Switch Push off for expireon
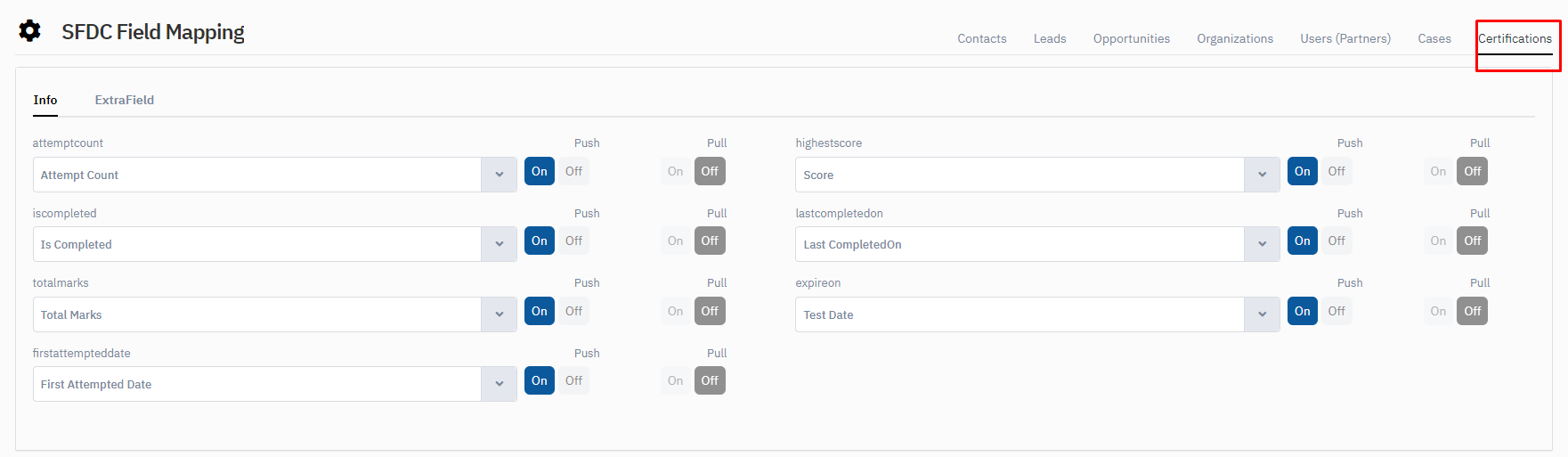The width and height of the screenshot is (1568, 457). (1336, 311)
